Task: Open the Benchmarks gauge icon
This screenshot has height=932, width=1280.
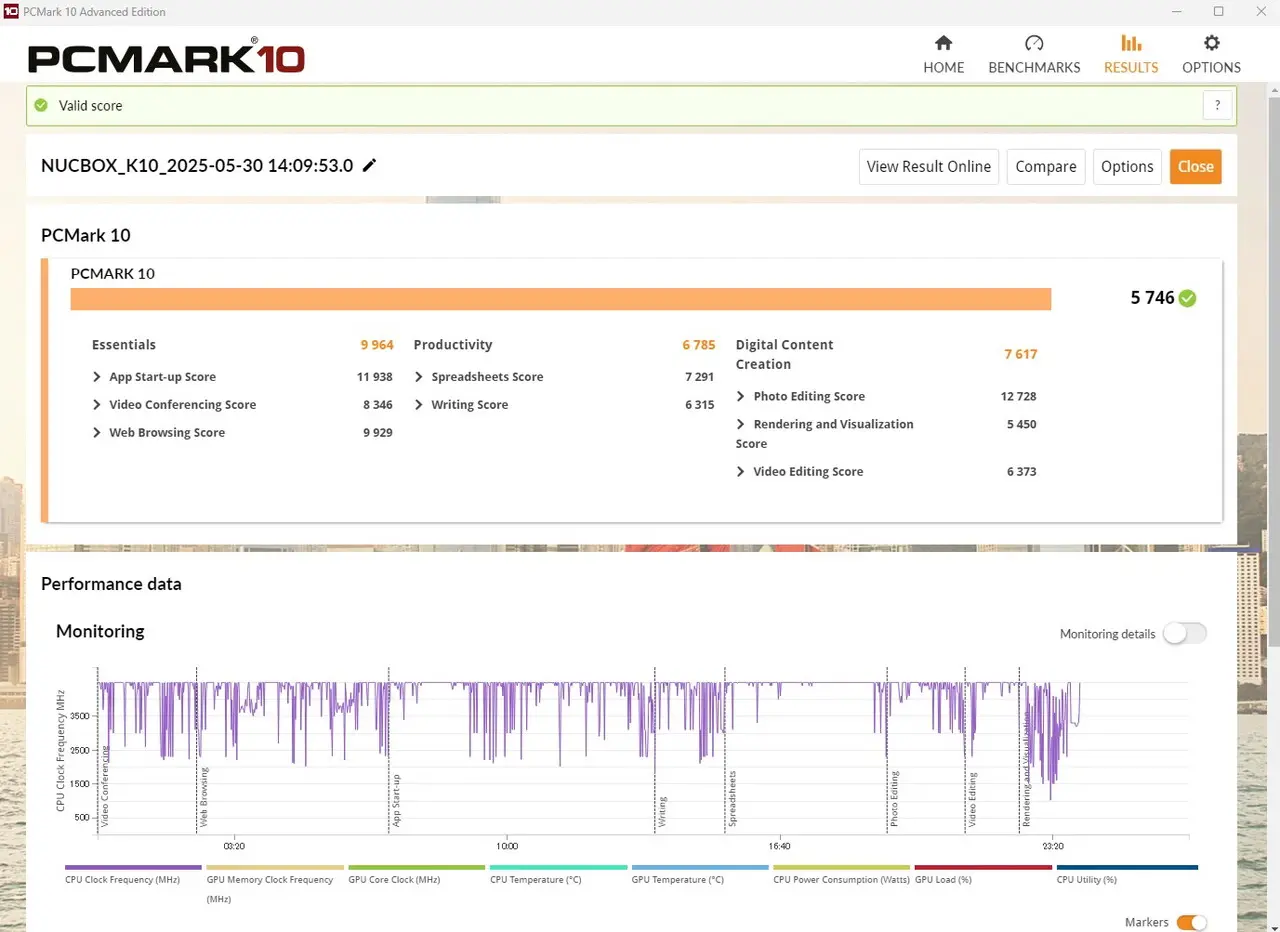Action: 1034,43
